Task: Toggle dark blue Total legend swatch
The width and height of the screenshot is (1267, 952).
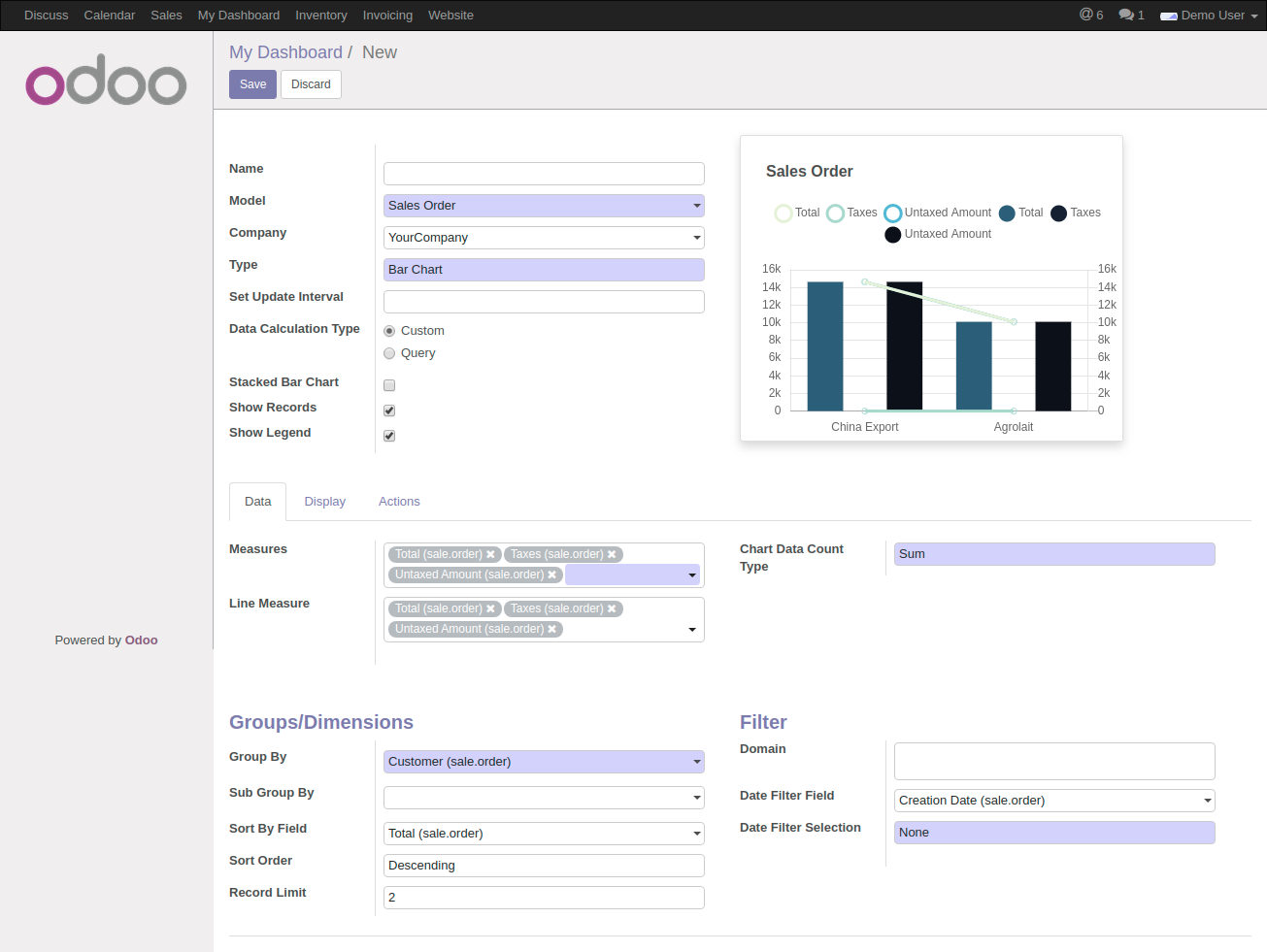Action: point(1007,213)
